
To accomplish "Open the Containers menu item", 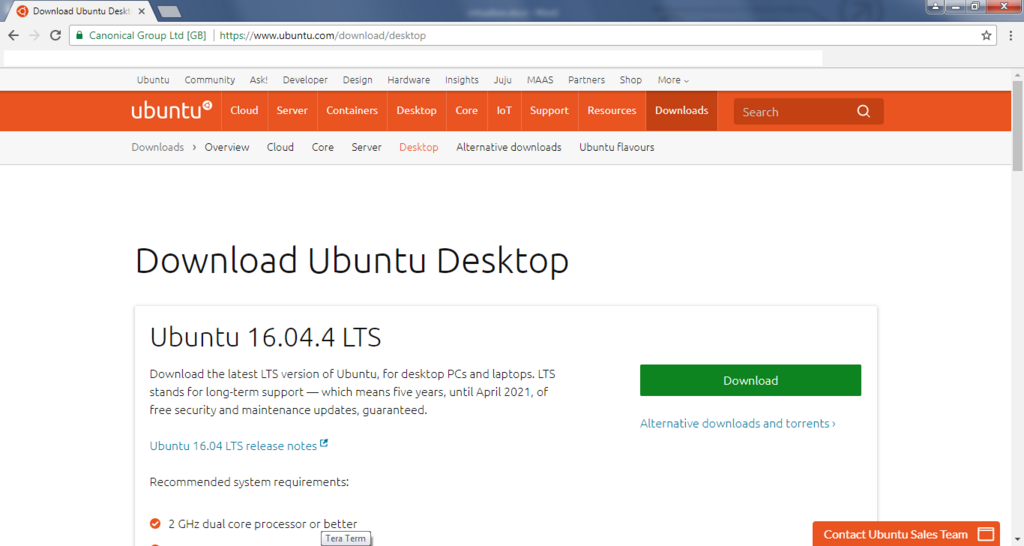I will click(352, 110).
